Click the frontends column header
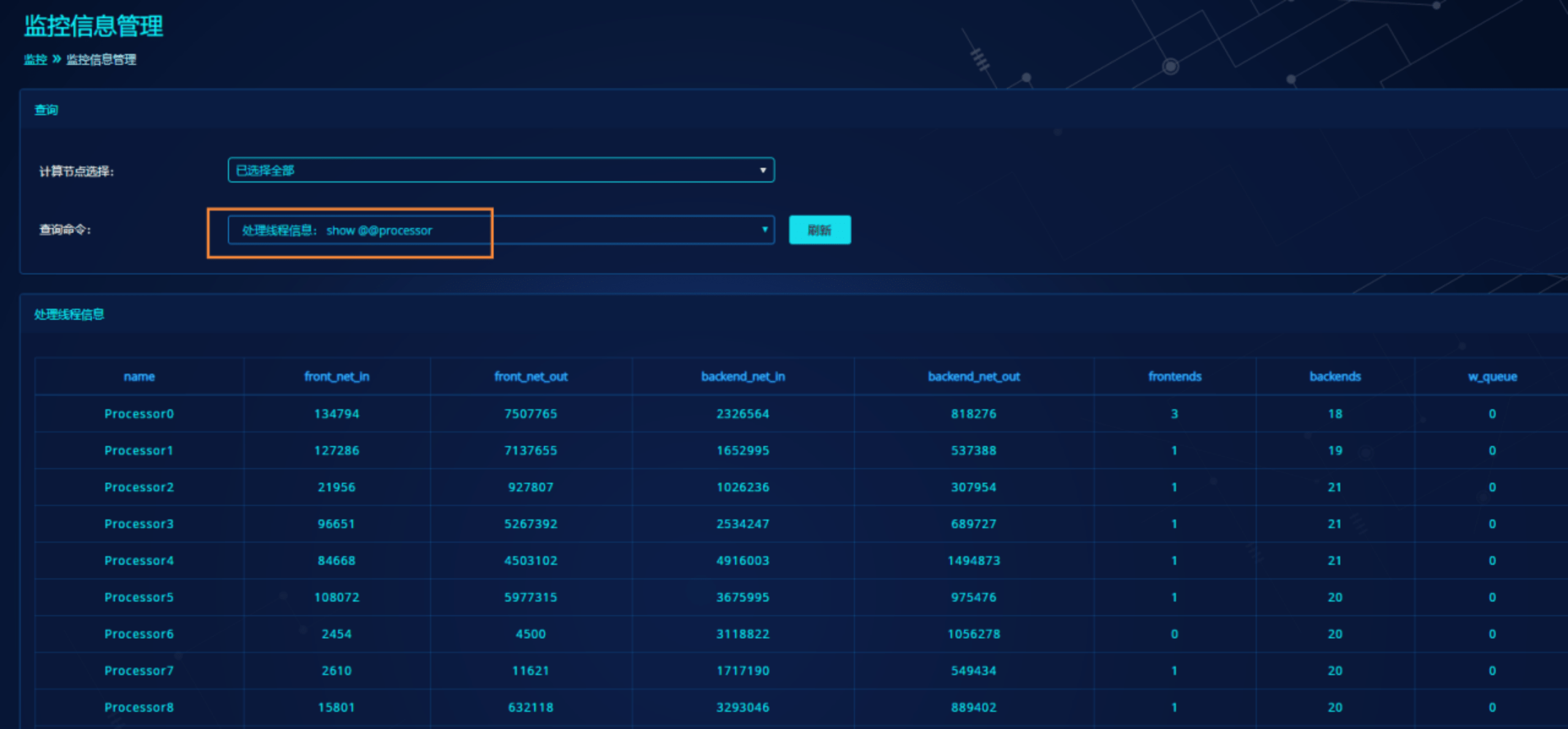 coord(1174,376)
